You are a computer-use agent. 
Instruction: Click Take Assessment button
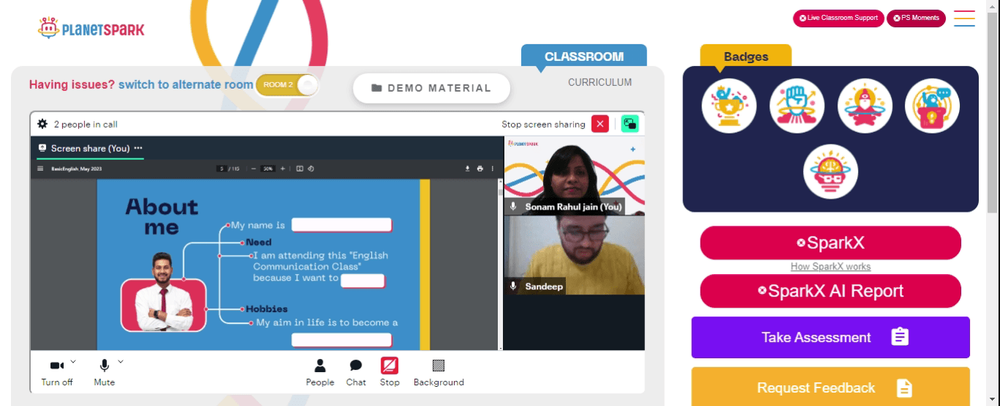pos(830,337)
